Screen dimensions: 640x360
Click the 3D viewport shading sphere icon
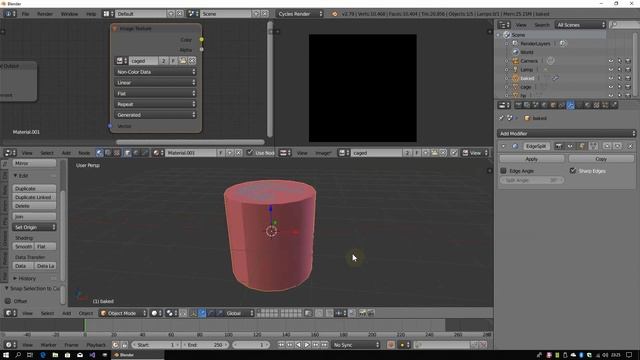coord(156,313)
